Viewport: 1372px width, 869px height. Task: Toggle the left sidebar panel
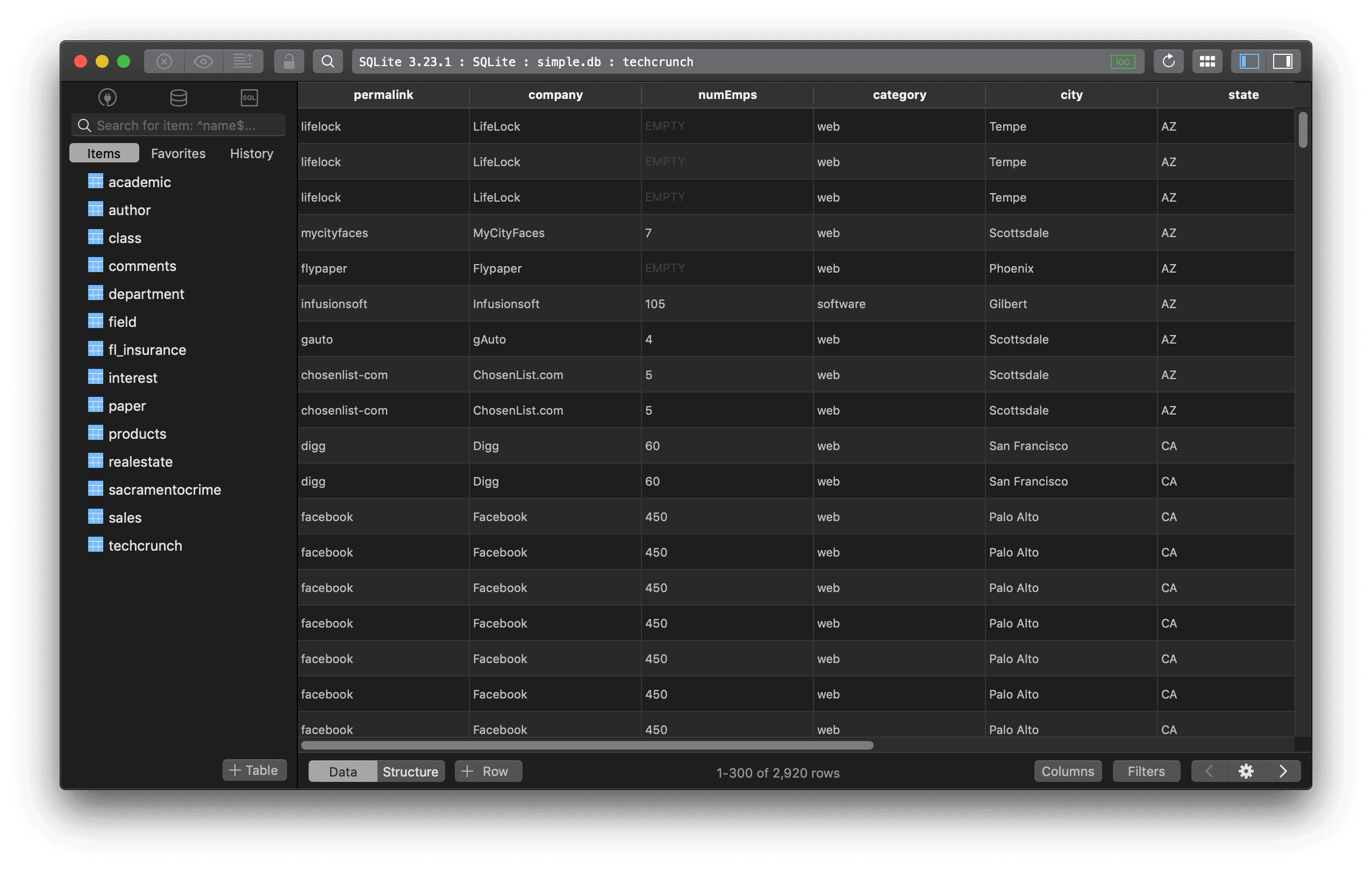click(1249, 61)
